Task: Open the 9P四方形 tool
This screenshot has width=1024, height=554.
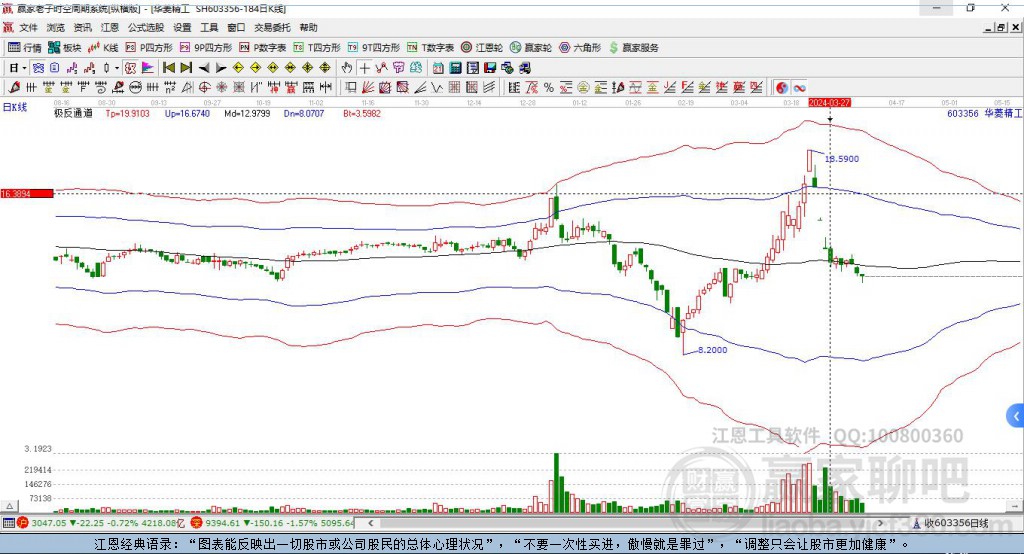Action: coord(206,48)
